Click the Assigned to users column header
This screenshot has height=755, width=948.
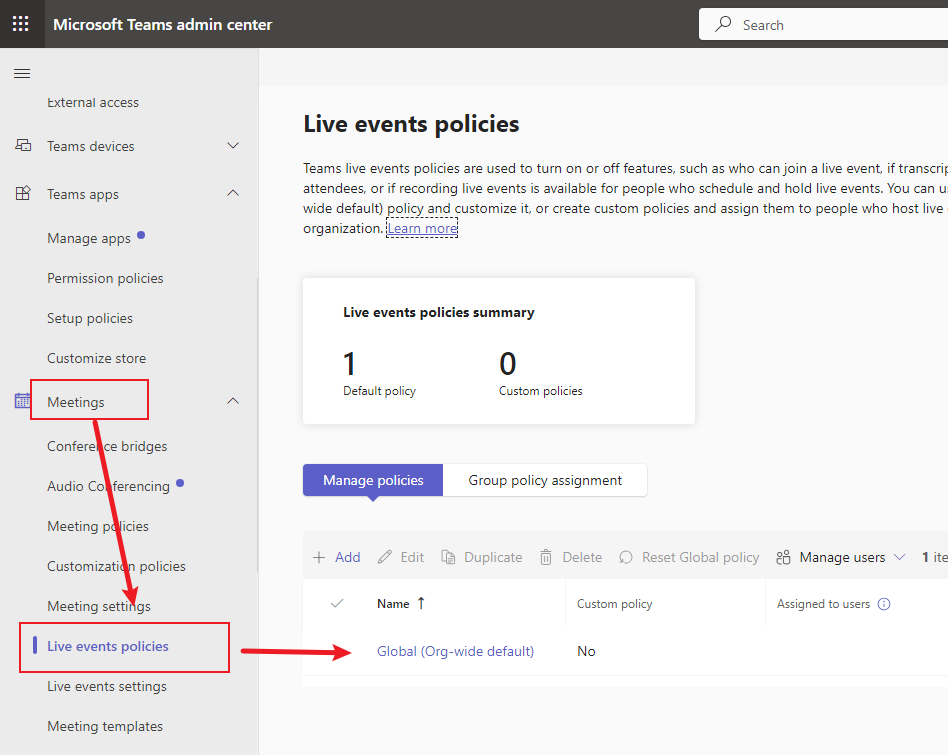823,604
